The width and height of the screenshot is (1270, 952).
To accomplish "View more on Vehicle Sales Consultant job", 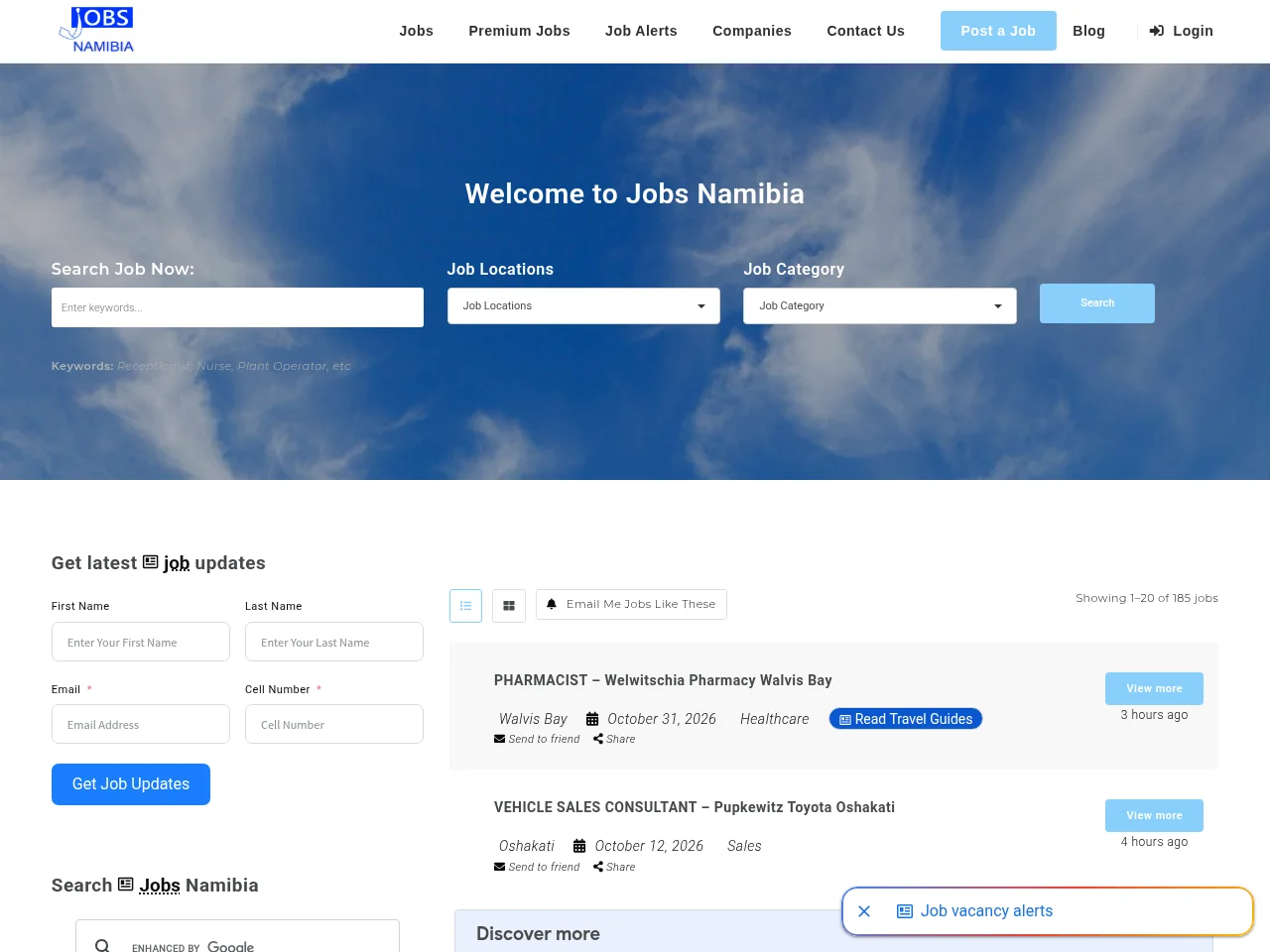I will (x=1154, y=815).
